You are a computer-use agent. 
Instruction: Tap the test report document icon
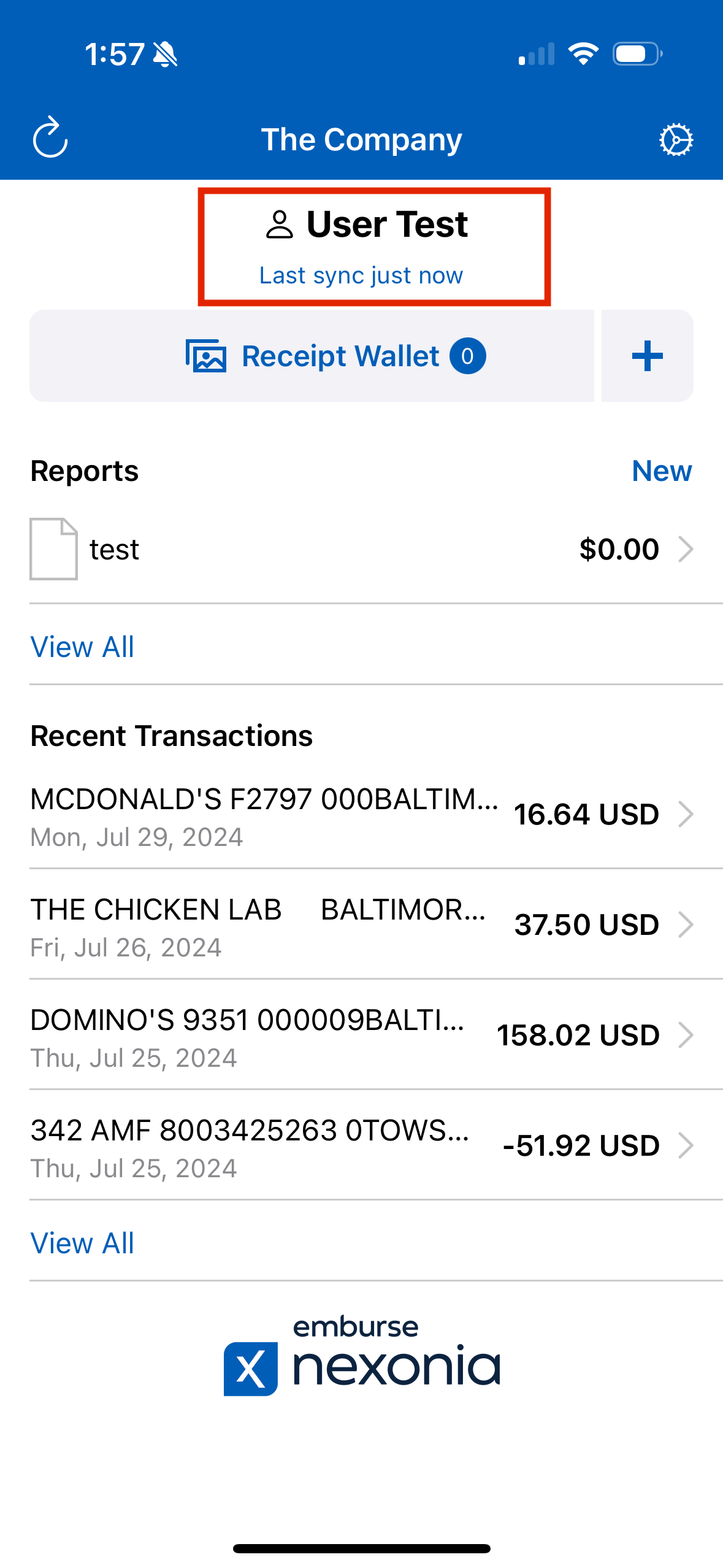tap(54, 549)
